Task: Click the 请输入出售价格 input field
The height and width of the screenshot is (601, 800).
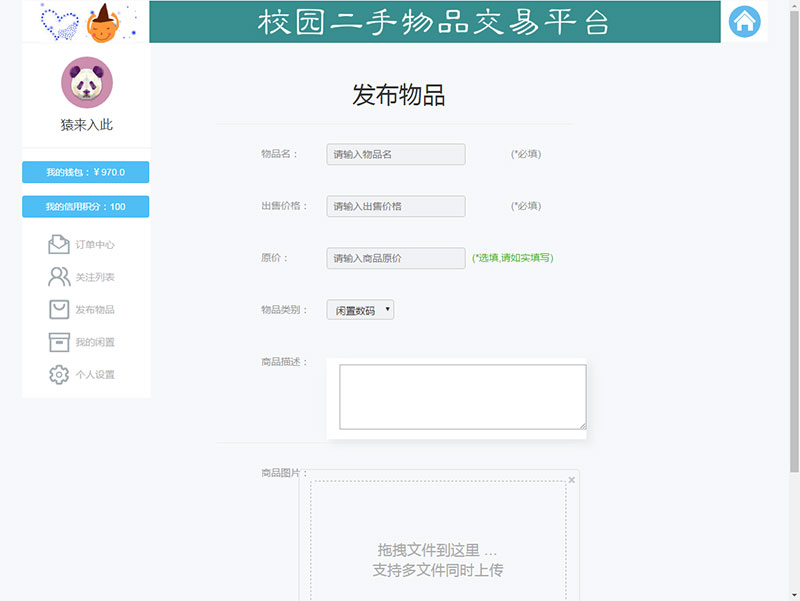Action: [x=394, y=206]
